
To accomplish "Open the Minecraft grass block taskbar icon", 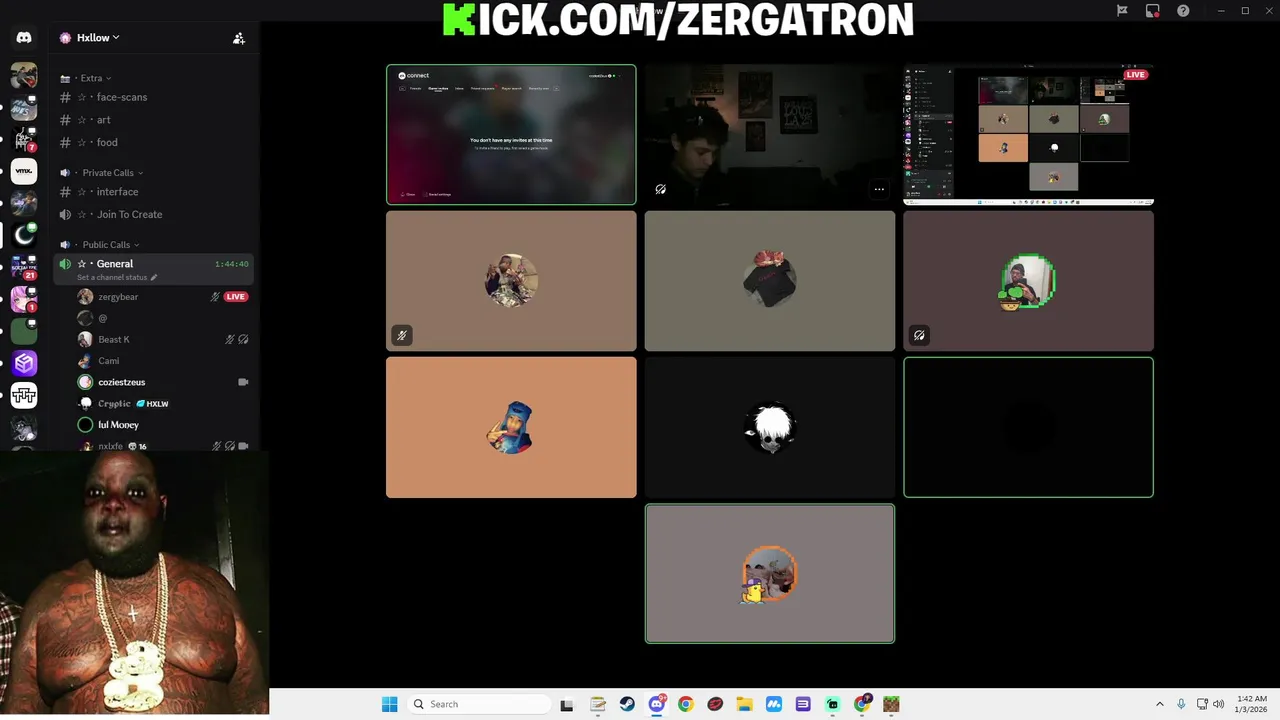I will pos(891,704).
